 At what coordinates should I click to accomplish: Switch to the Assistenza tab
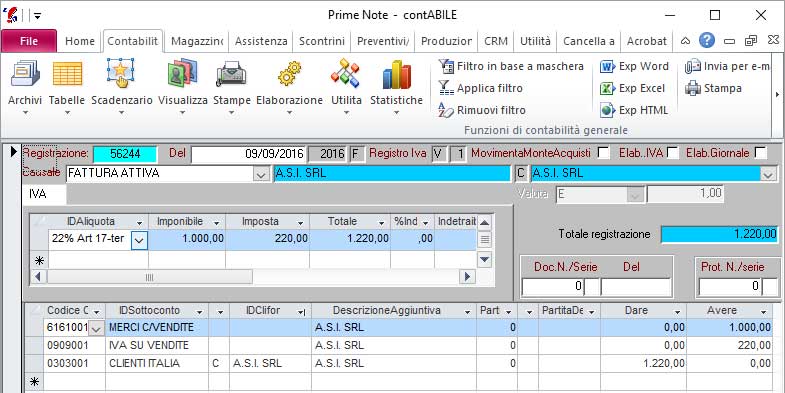(x=261, y=41)
